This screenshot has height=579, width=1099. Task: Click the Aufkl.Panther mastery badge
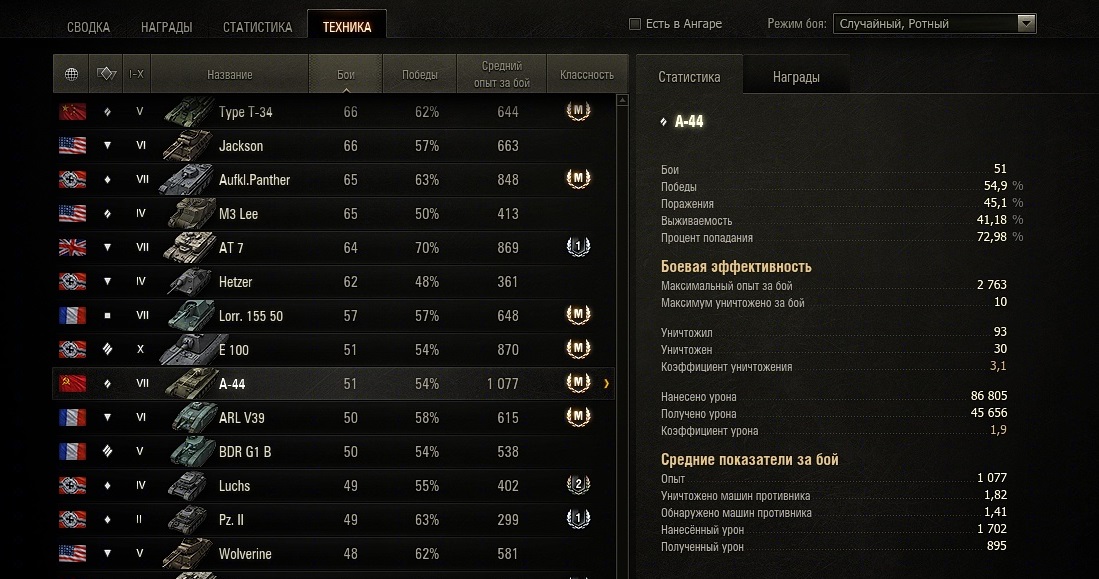[x=577, y=180]
